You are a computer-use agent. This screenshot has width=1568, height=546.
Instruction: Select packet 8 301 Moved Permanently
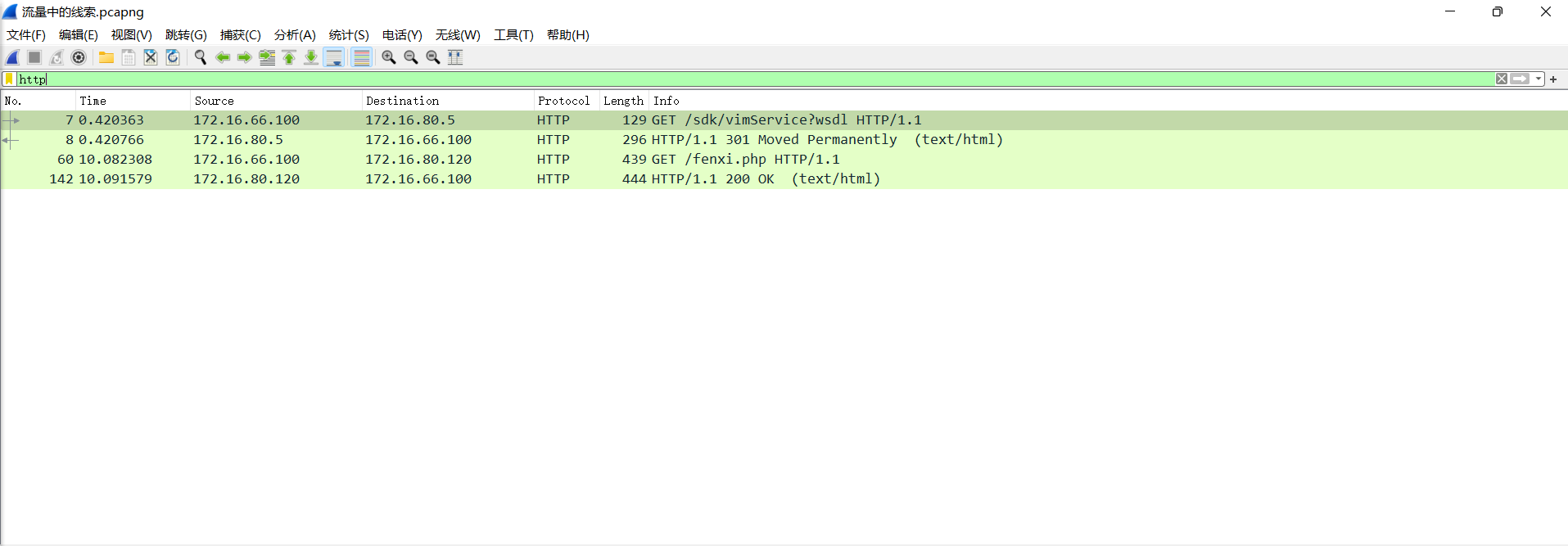pos(784,140)
